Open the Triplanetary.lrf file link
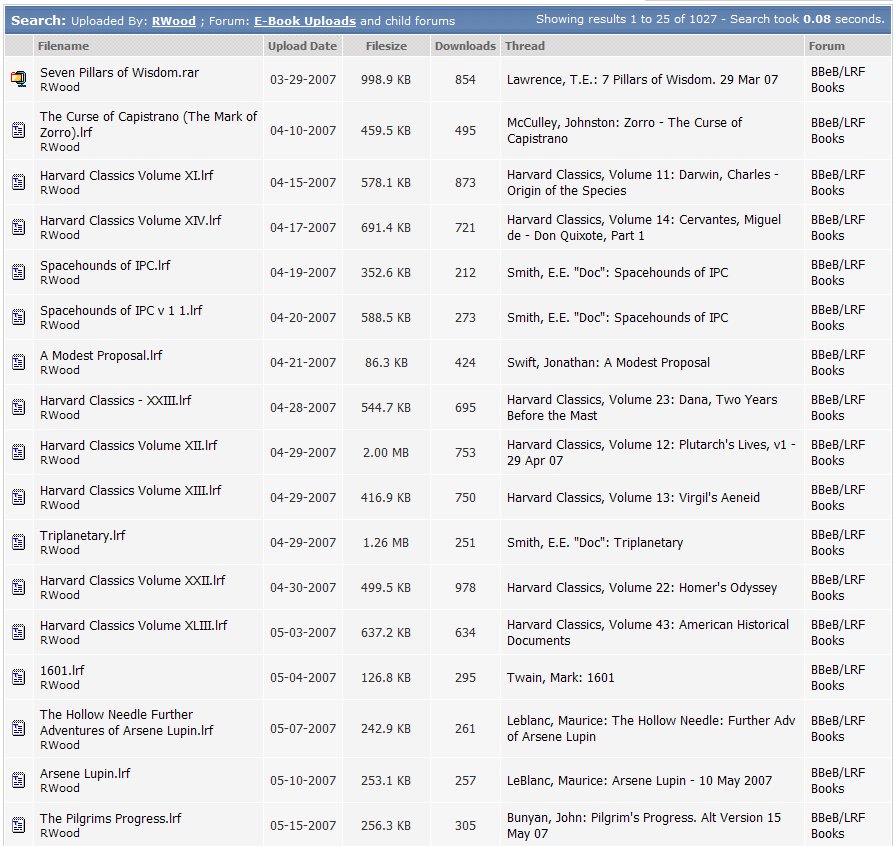This screenshot has height=846, width=894. 82,536
